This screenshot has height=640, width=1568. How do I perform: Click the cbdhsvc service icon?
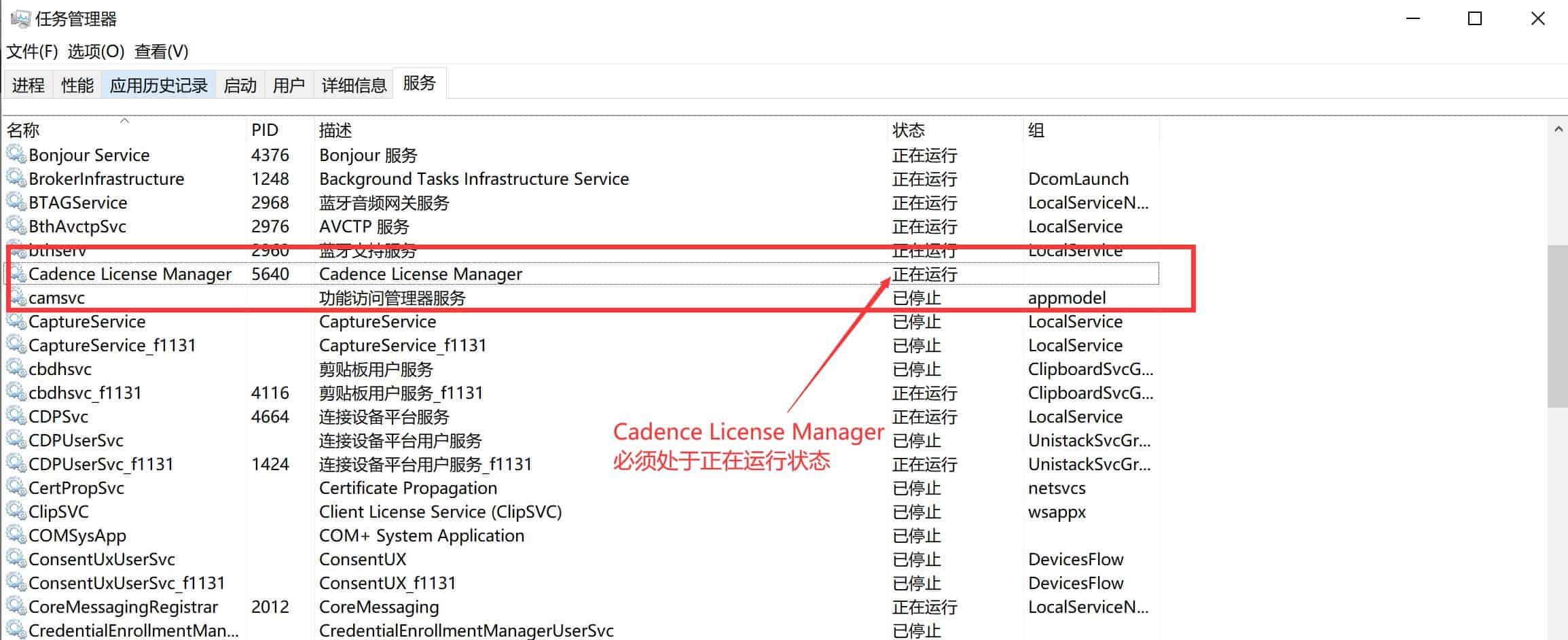coord(16,368)
